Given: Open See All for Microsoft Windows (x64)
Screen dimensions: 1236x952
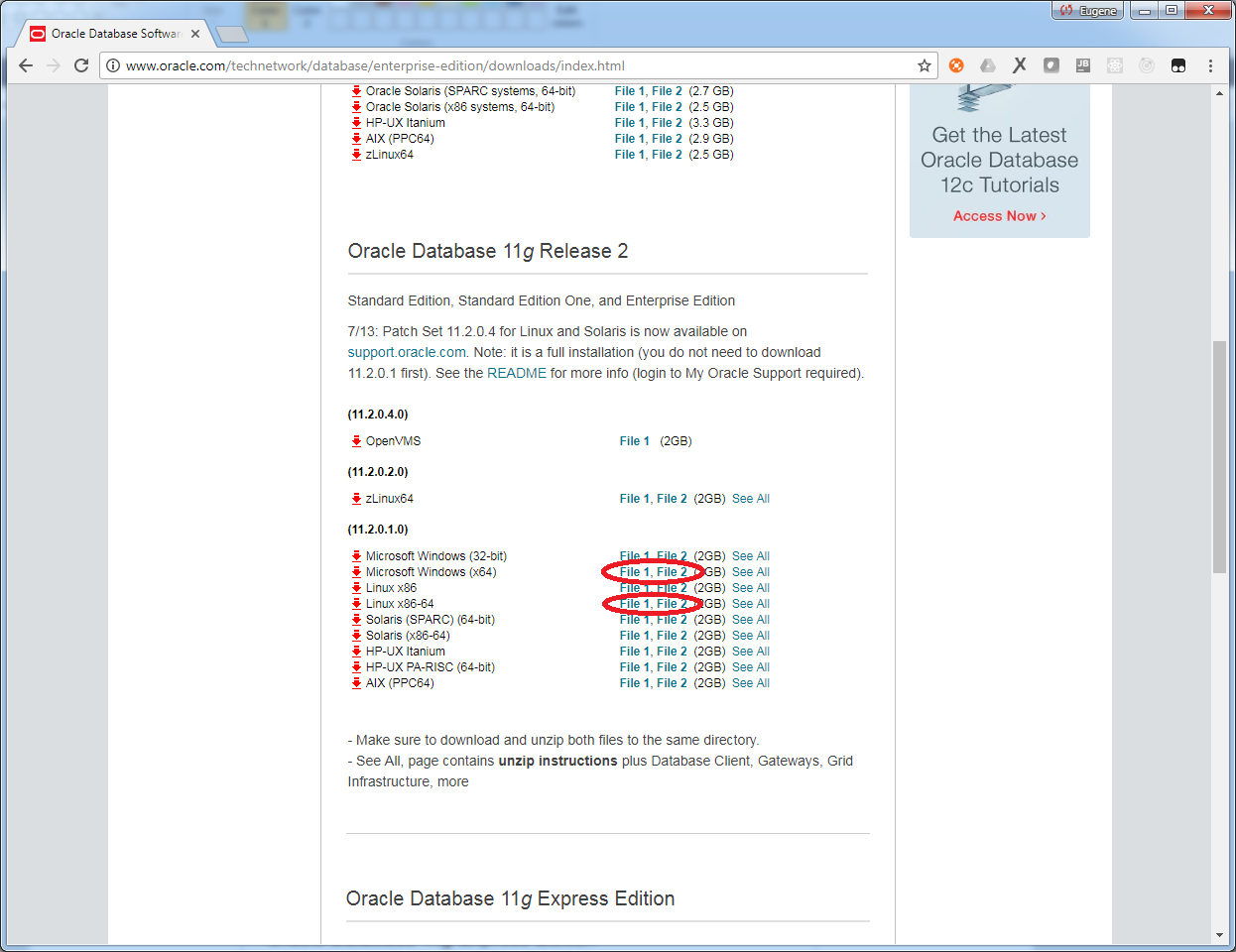Looking at the screenshot, I should click(x=751, y=572).
